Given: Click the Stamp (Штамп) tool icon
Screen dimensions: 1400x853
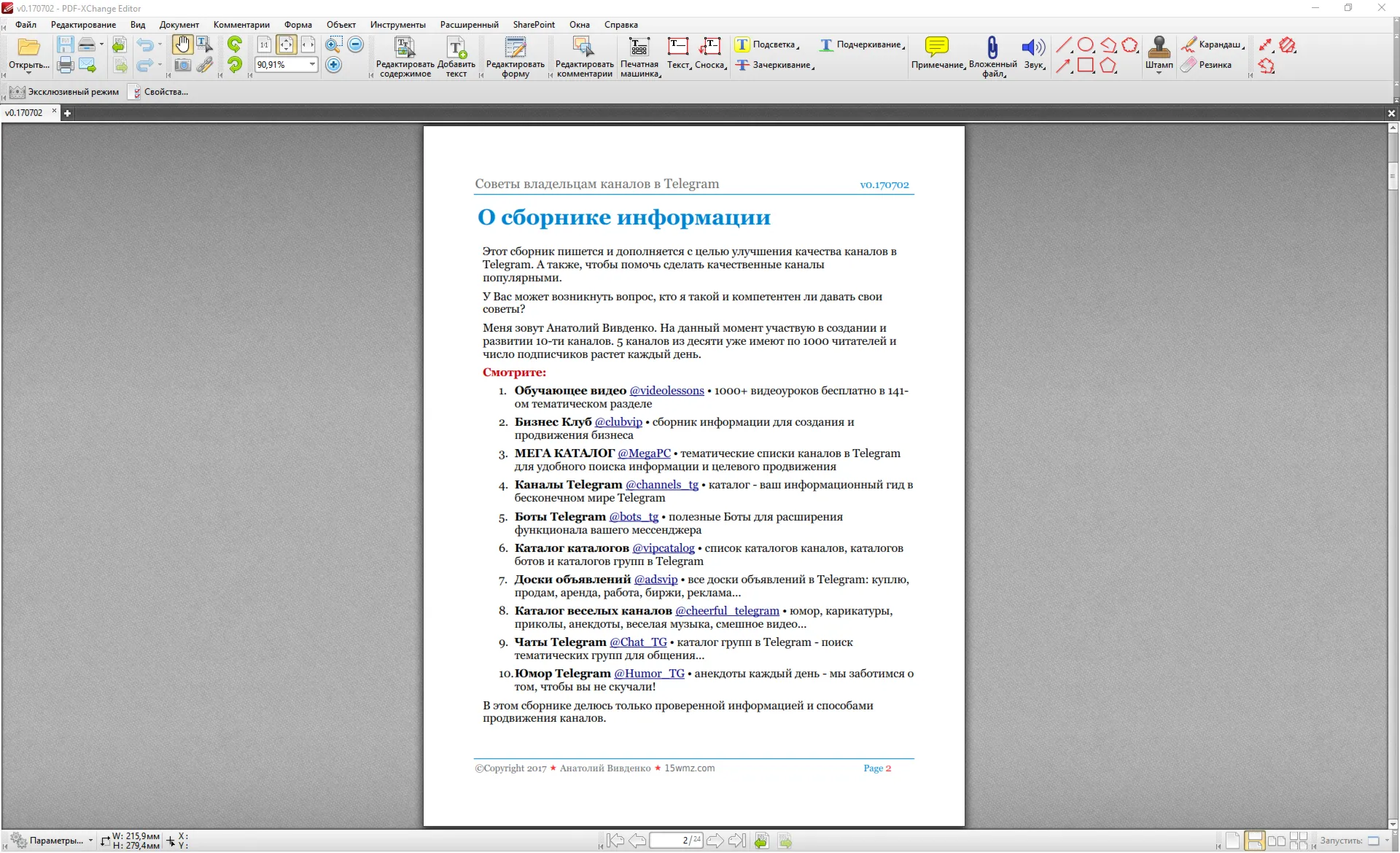Looking at the screenshot, I should (x=1159, y=47).
